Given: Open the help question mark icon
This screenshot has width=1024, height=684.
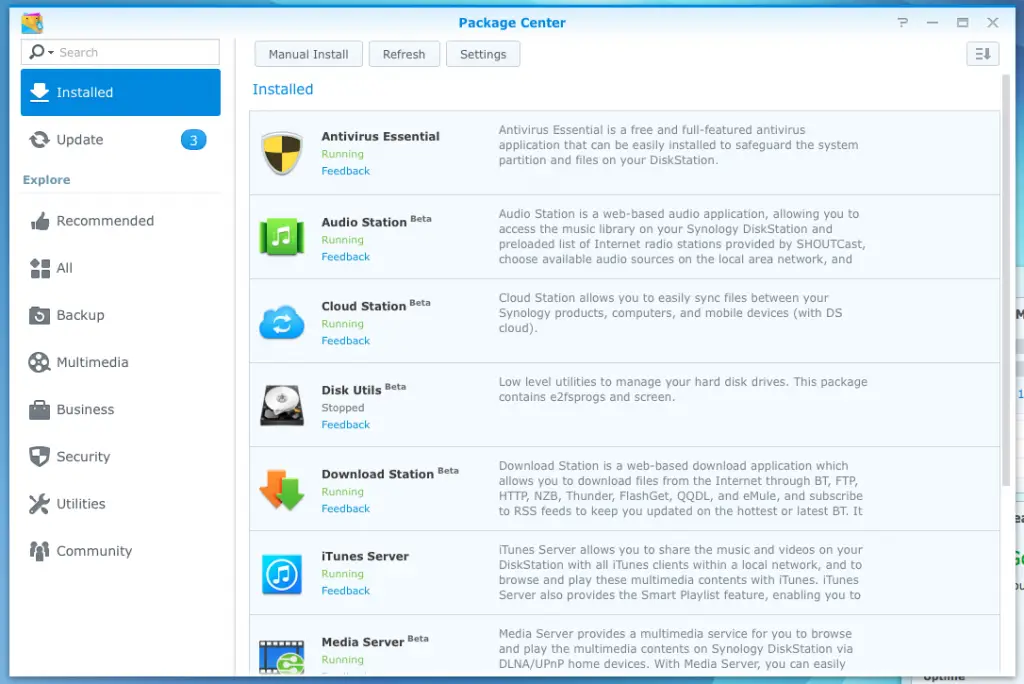Looking at the screenshot, I should 903,23.
